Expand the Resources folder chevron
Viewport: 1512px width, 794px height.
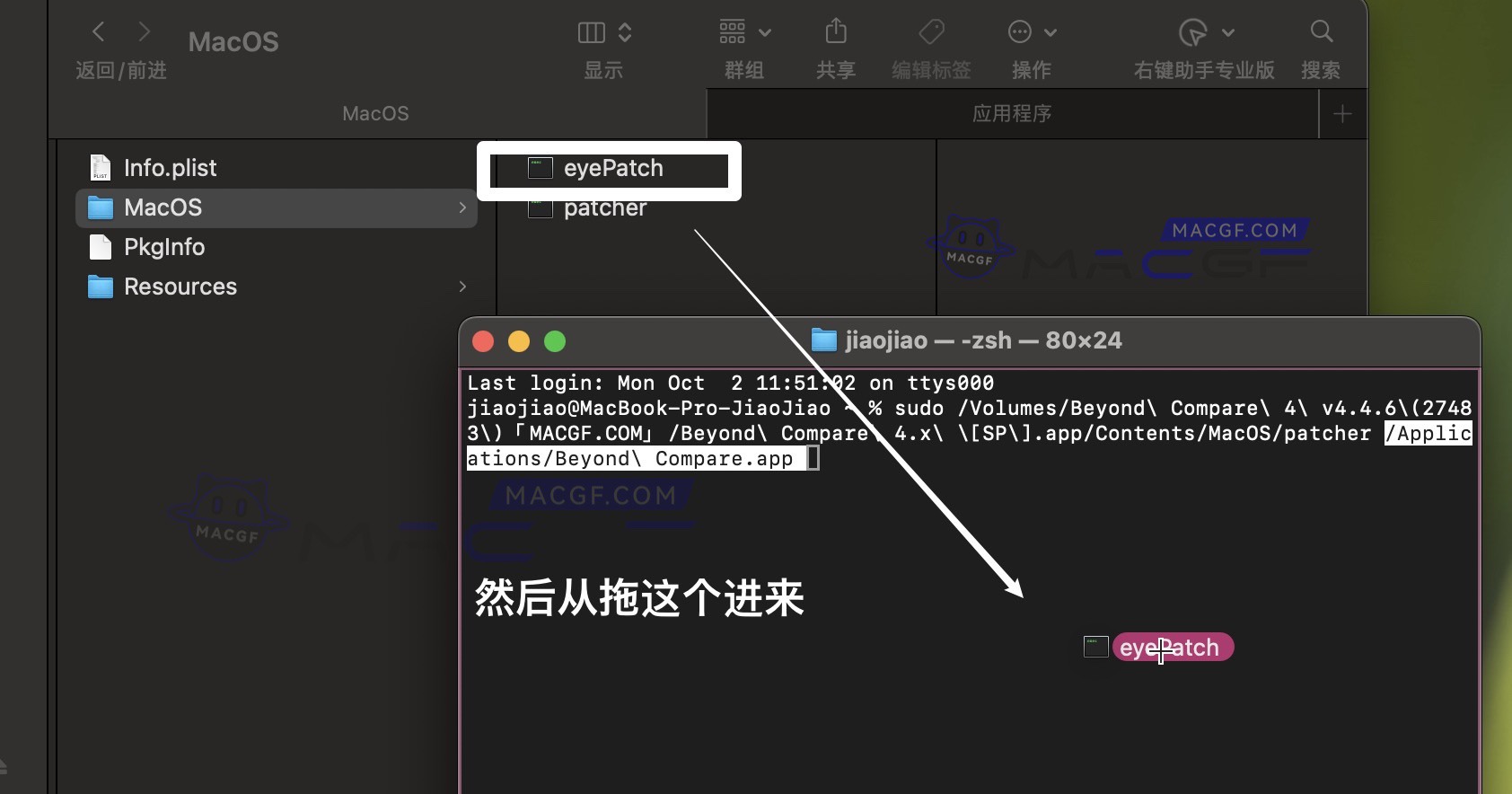[462, 287]
